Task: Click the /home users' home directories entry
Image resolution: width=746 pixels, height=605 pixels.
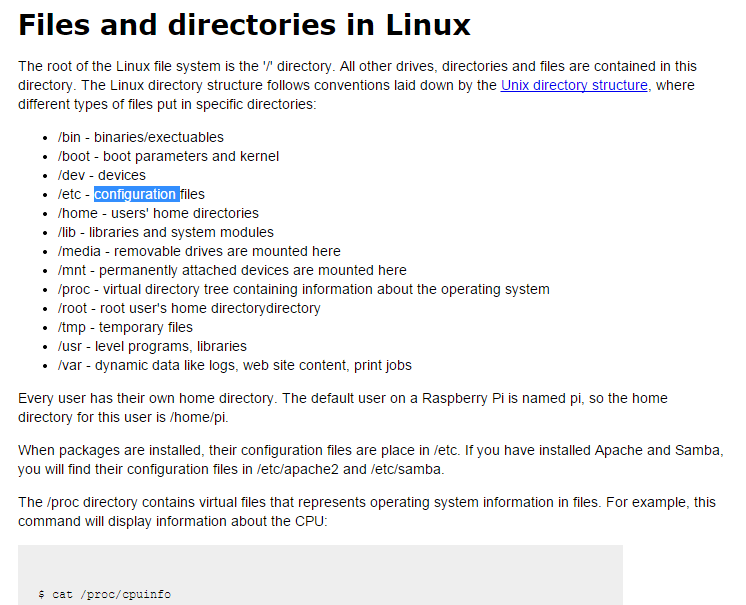Action: 158,213
